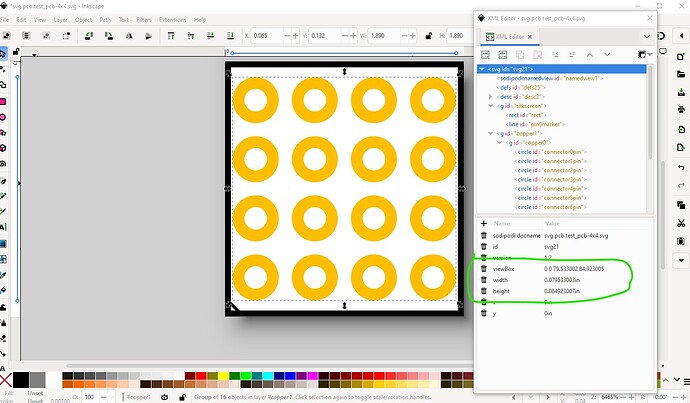Screen dimensions: 690x403
Task: Toggle lock of #copper1 layer in status bar
Action: pos(183,397)
